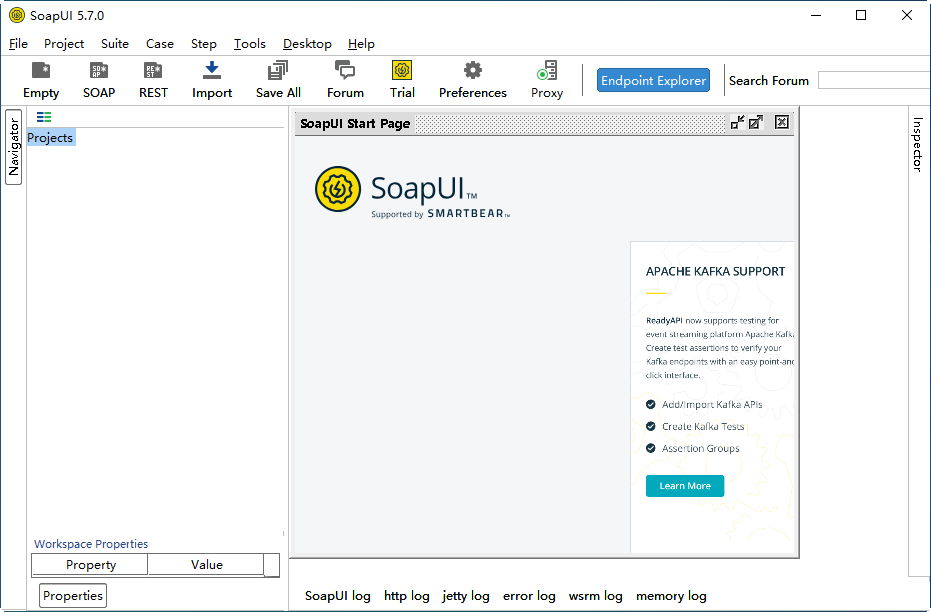Click the Apache Kafka Support heading
Viewport: 931px width, 612px height.
(715, 271)
